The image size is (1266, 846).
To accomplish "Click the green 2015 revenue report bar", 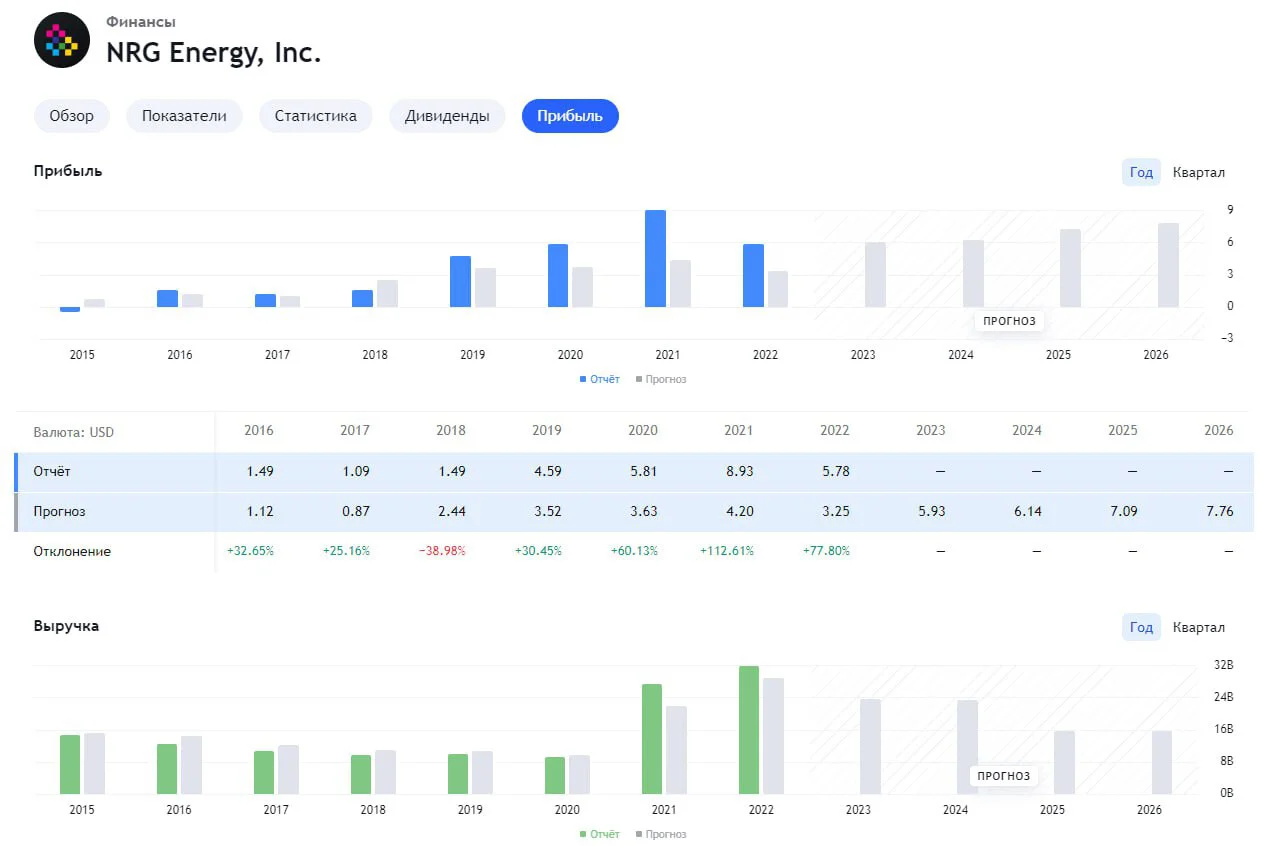I will point(70,765).
